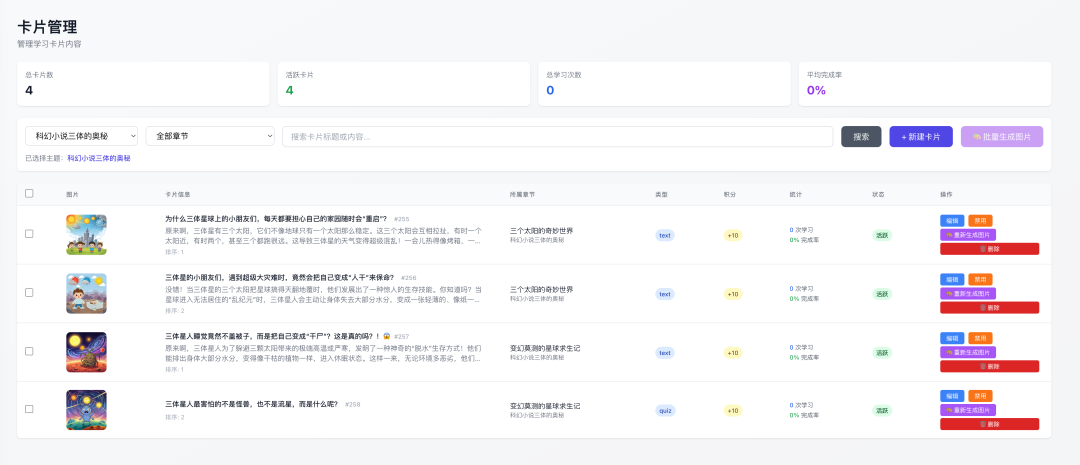Expand the 全部章节 chapter dropdown
Viewport: 1080px width, 465px height.
click(210, 136)
